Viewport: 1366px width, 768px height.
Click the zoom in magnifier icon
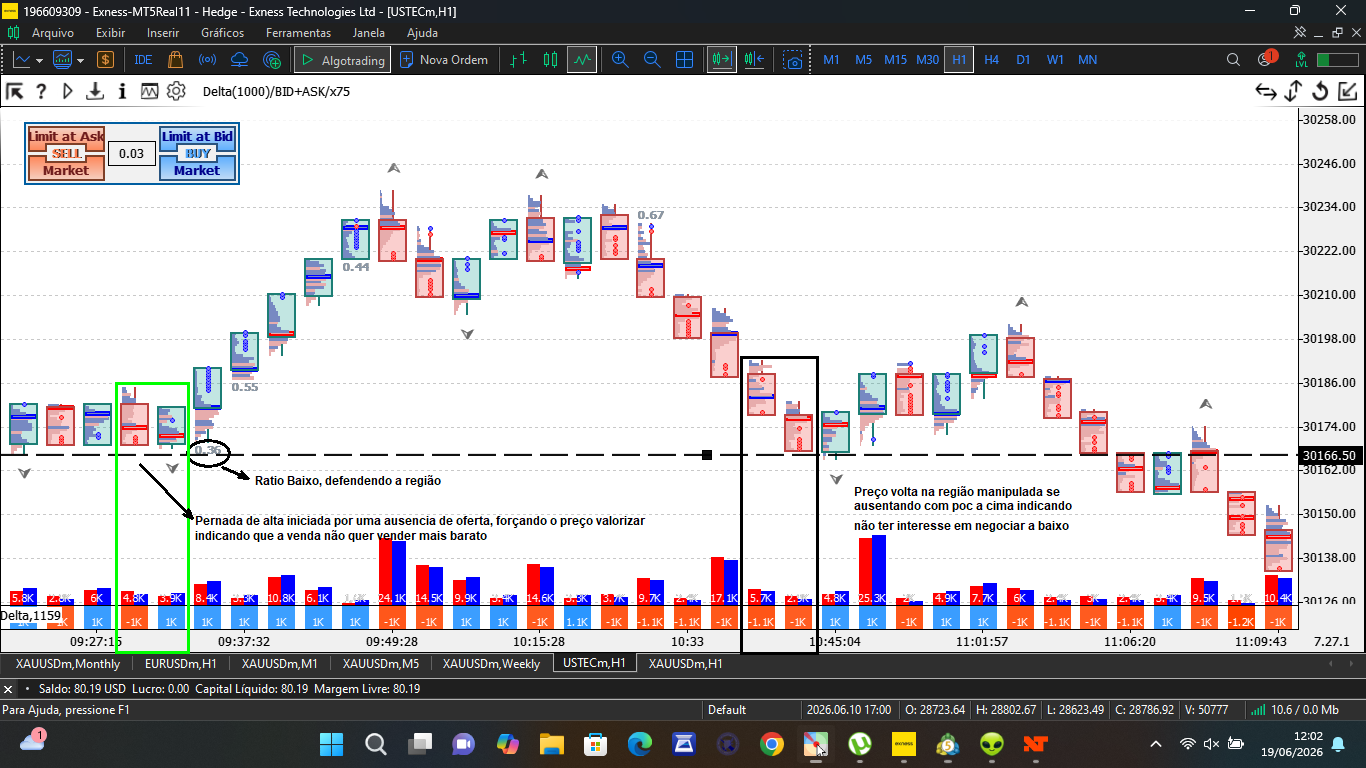[620, 60]
